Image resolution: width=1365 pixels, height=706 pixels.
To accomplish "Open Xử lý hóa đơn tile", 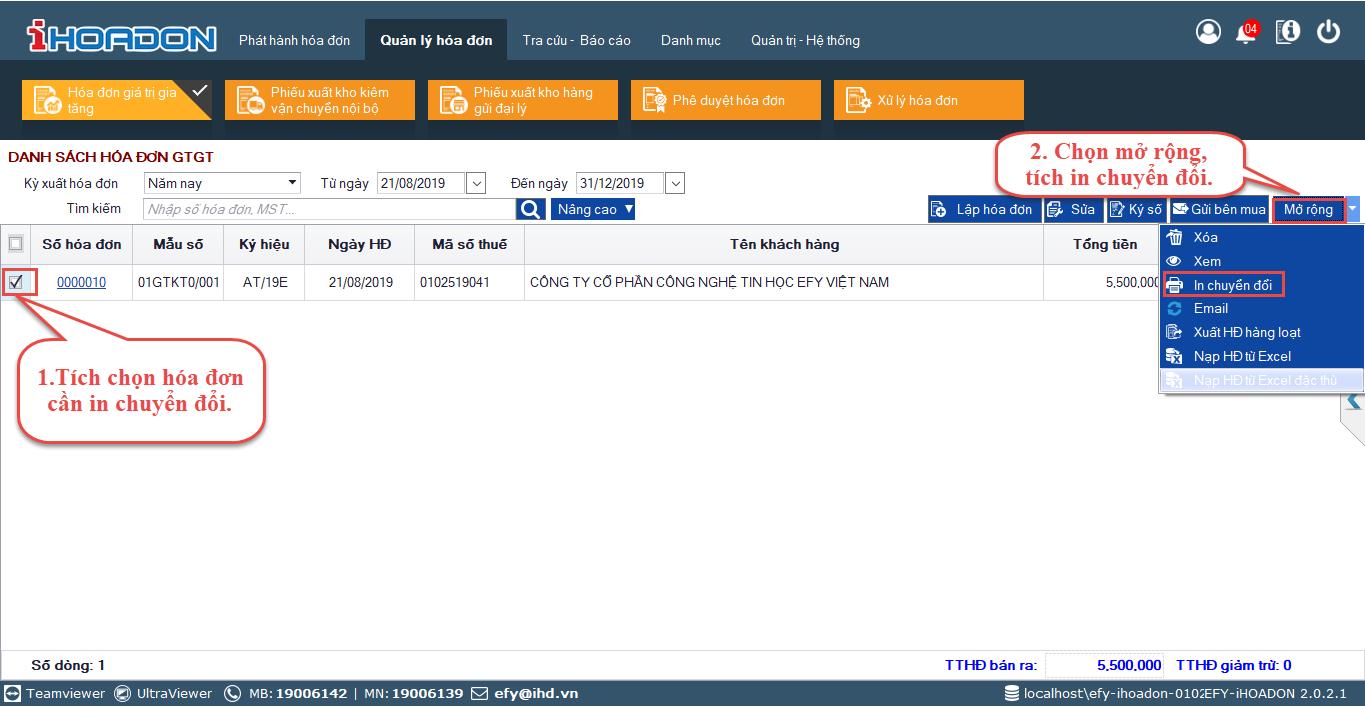I will click(x=928, y=100).
